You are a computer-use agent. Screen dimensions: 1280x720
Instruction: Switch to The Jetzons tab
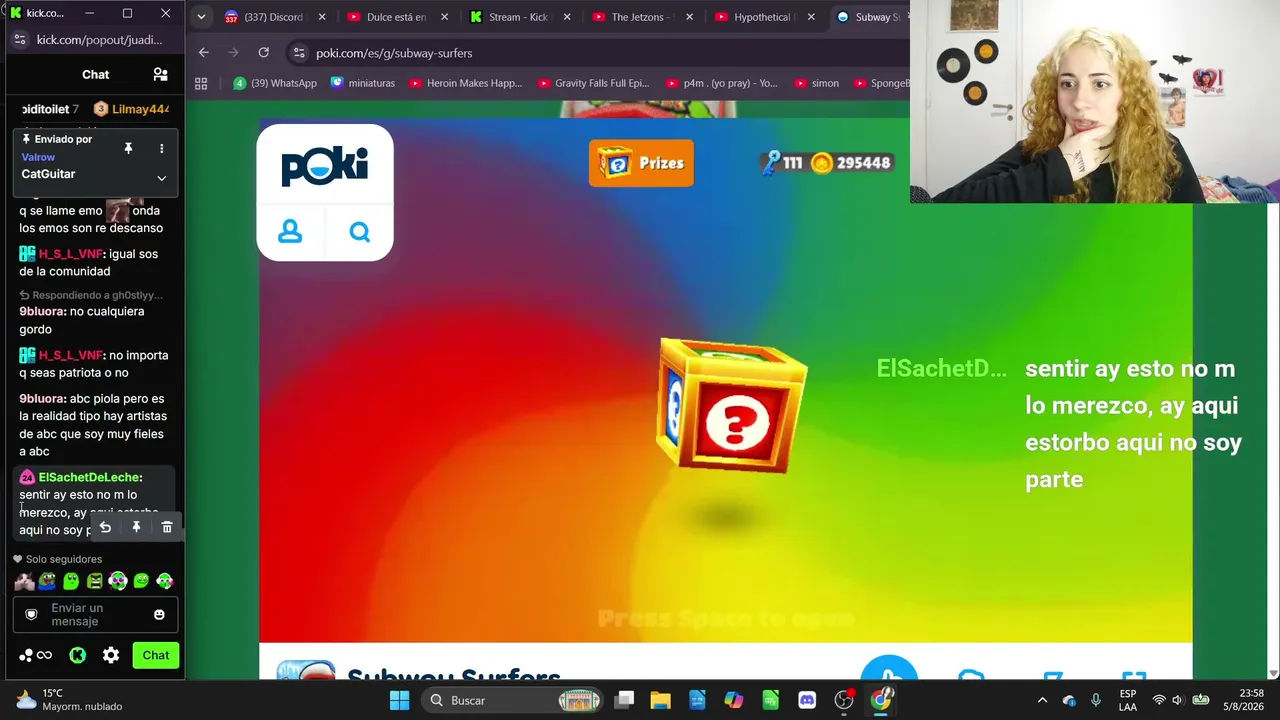tap(642, 17)
